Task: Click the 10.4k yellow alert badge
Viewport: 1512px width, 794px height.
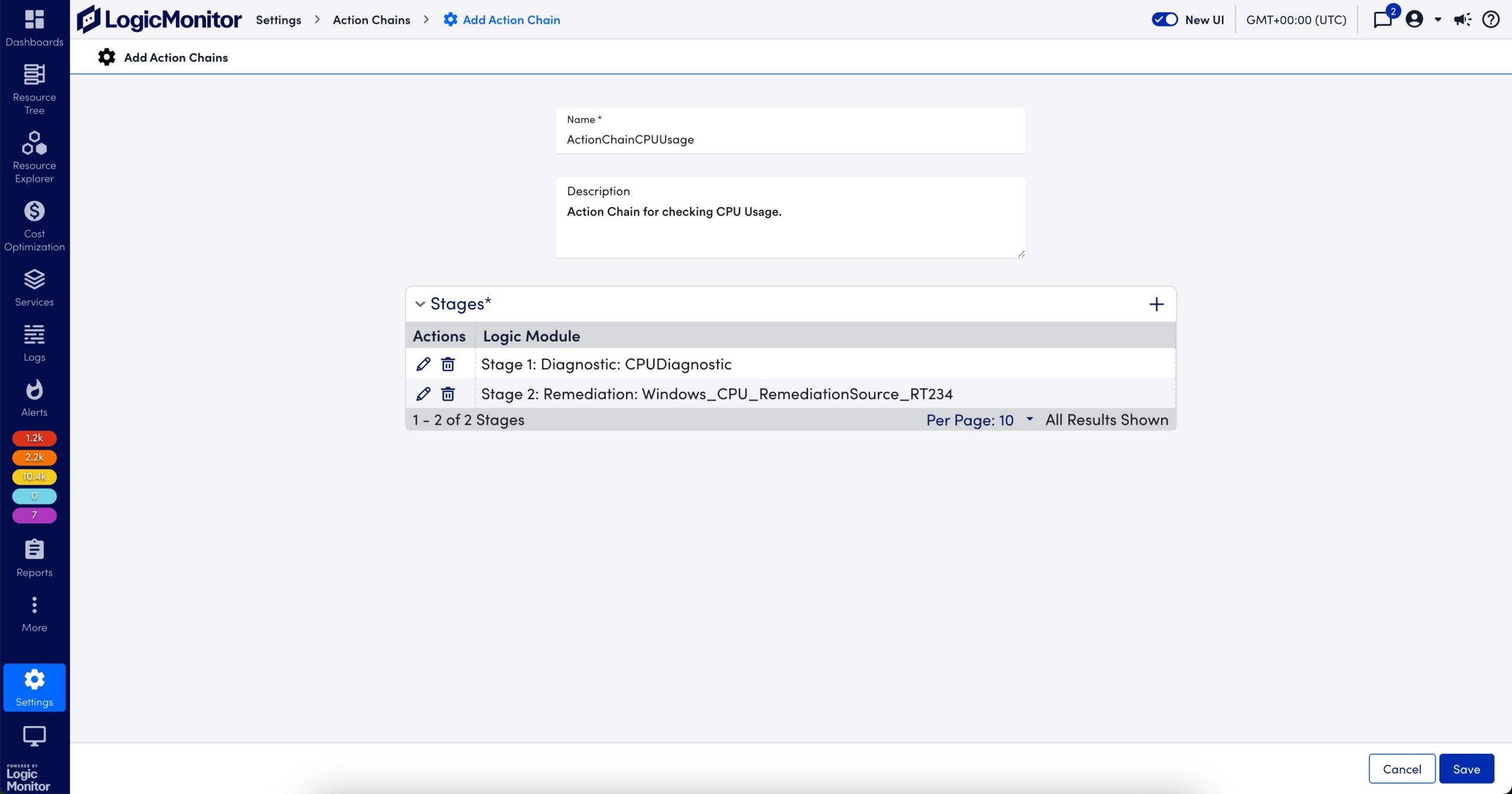Action: (34, 476)
